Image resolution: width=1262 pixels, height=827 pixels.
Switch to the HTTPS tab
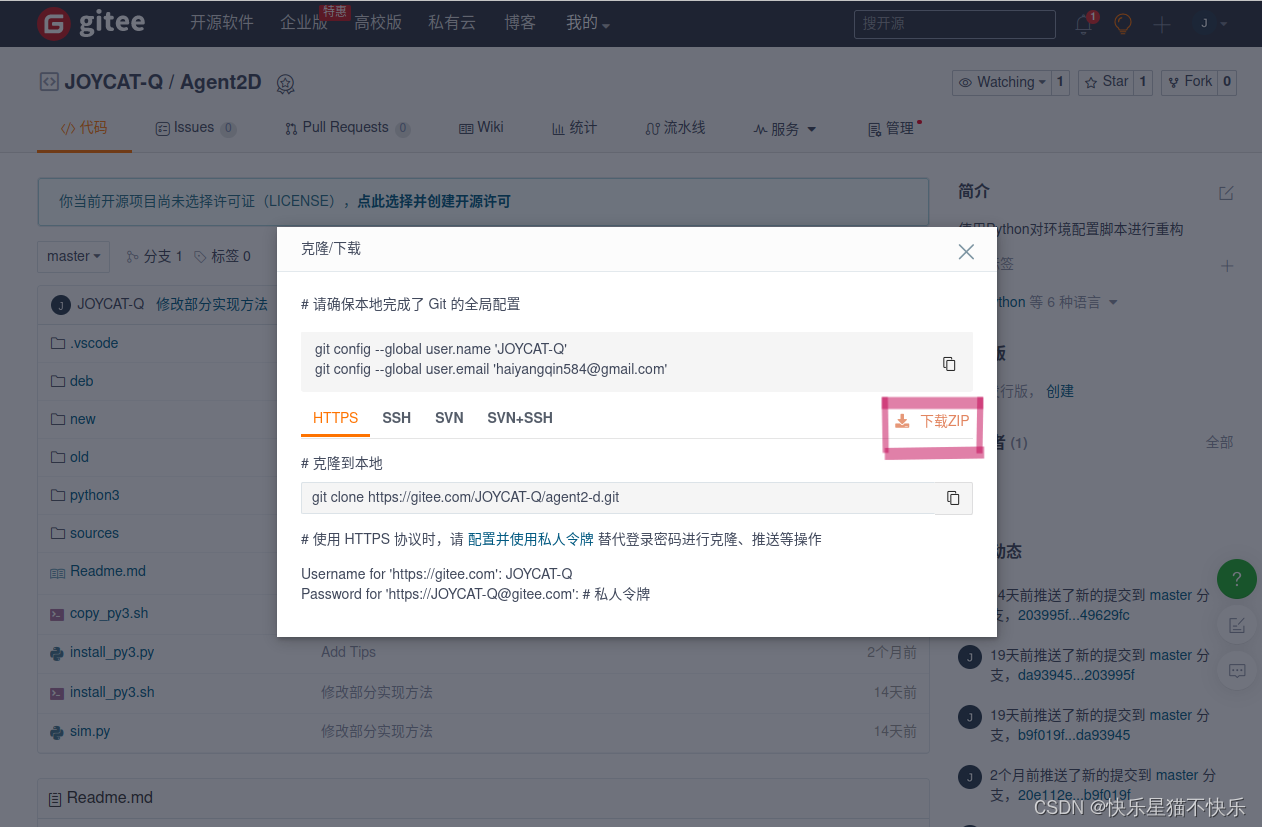335,418
